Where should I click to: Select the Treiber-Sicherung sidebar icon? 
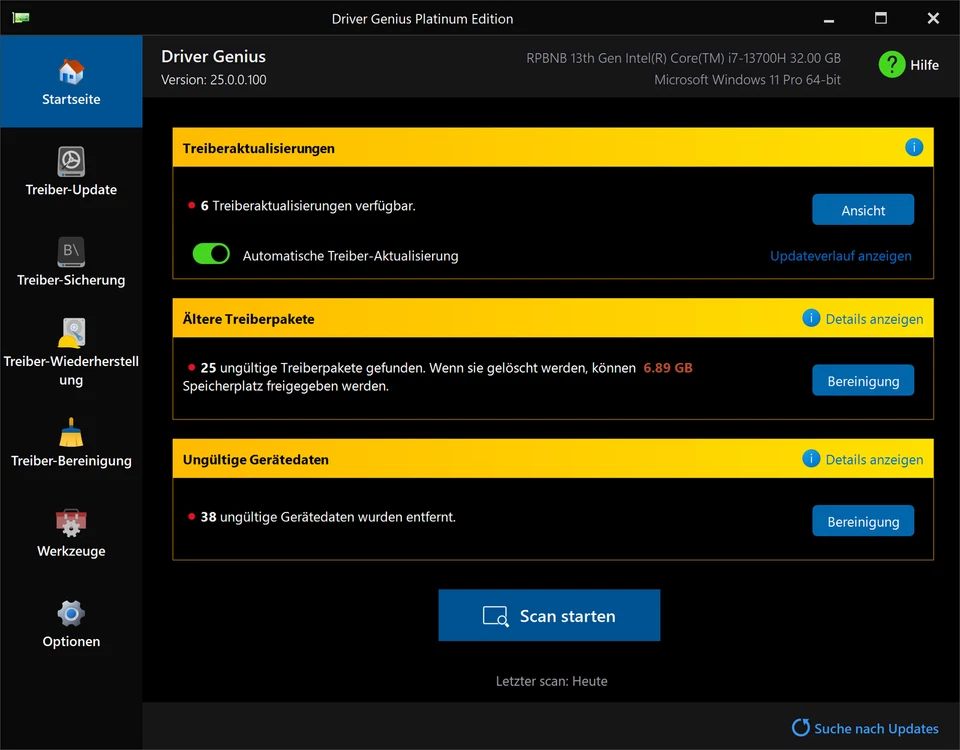pos(70,260)
